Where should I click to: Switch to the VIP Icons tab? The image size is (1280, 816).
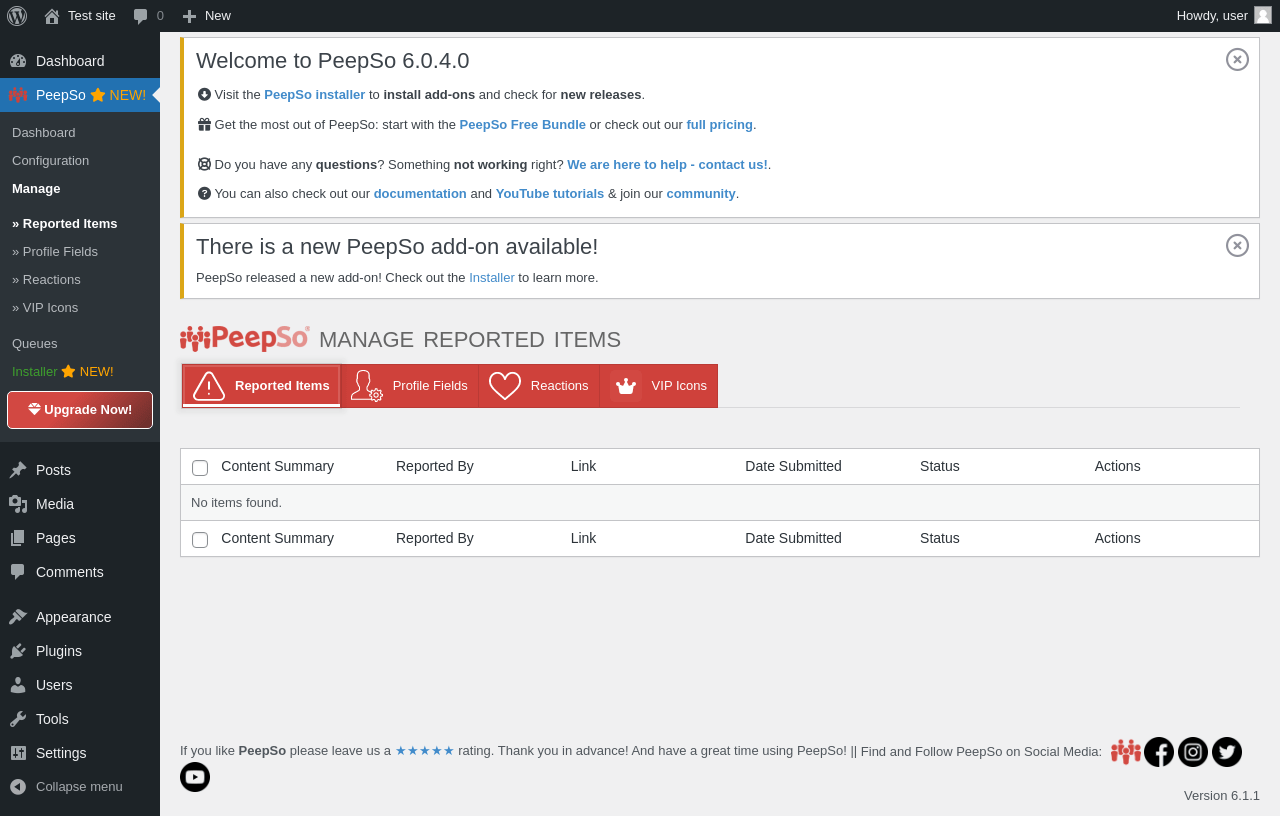[x=659, y=386]
